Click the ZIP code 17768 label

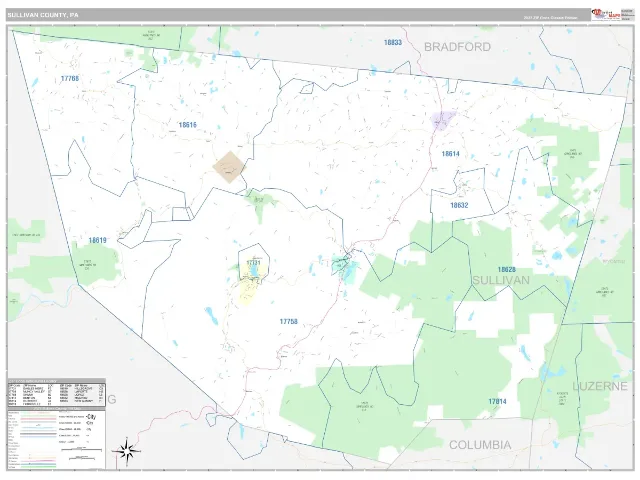pos(70,78)
